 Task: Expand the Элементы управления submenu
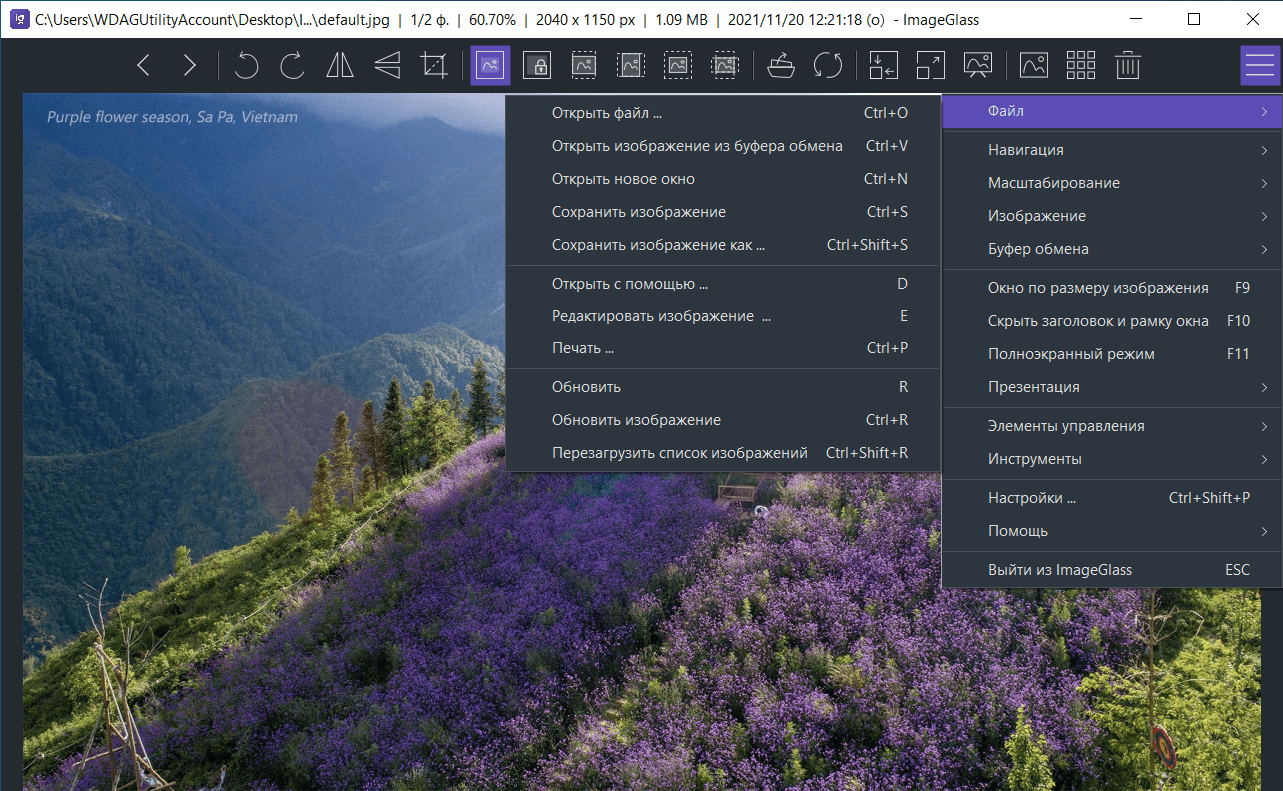tap(1112, 426)
